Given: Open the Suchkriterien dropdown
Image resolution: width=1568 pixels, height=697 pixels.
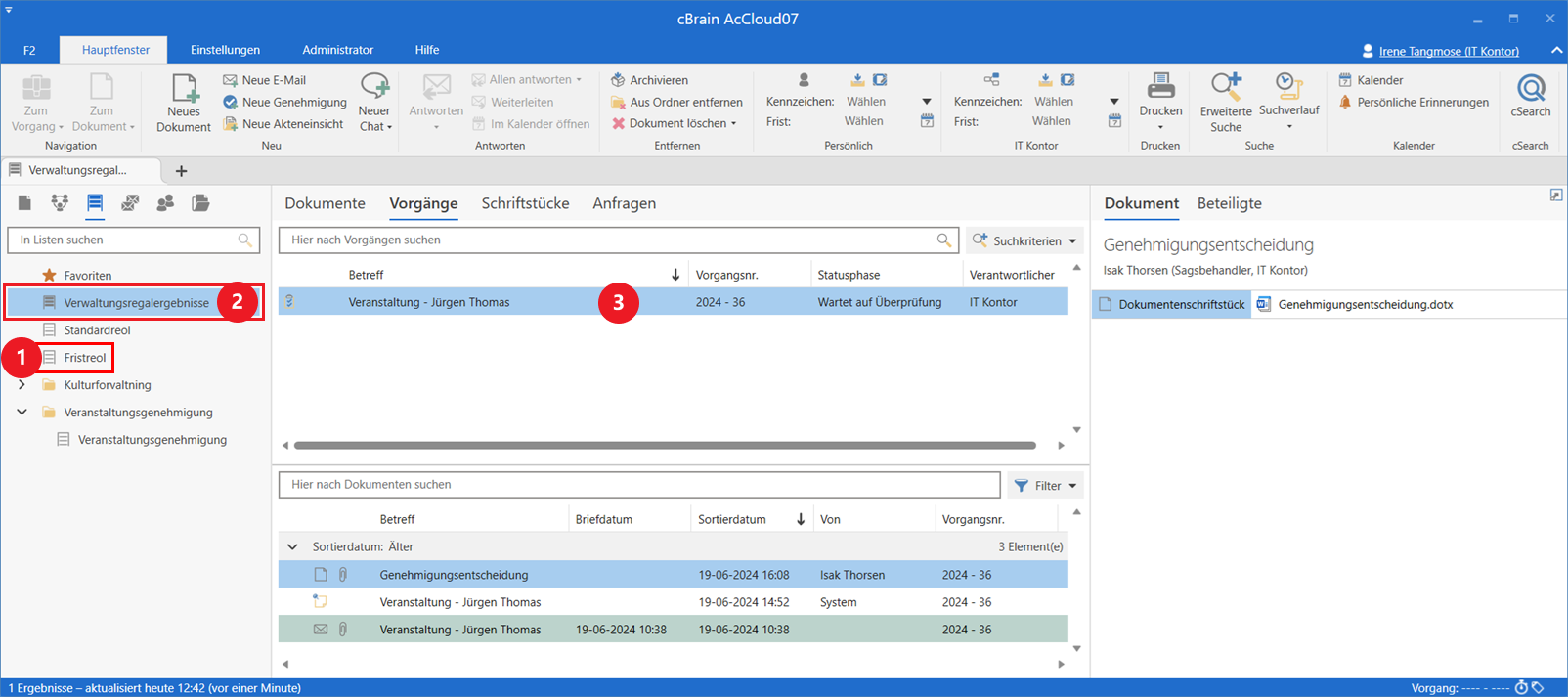Looking at the screenshot, I should coord(1025,240).
